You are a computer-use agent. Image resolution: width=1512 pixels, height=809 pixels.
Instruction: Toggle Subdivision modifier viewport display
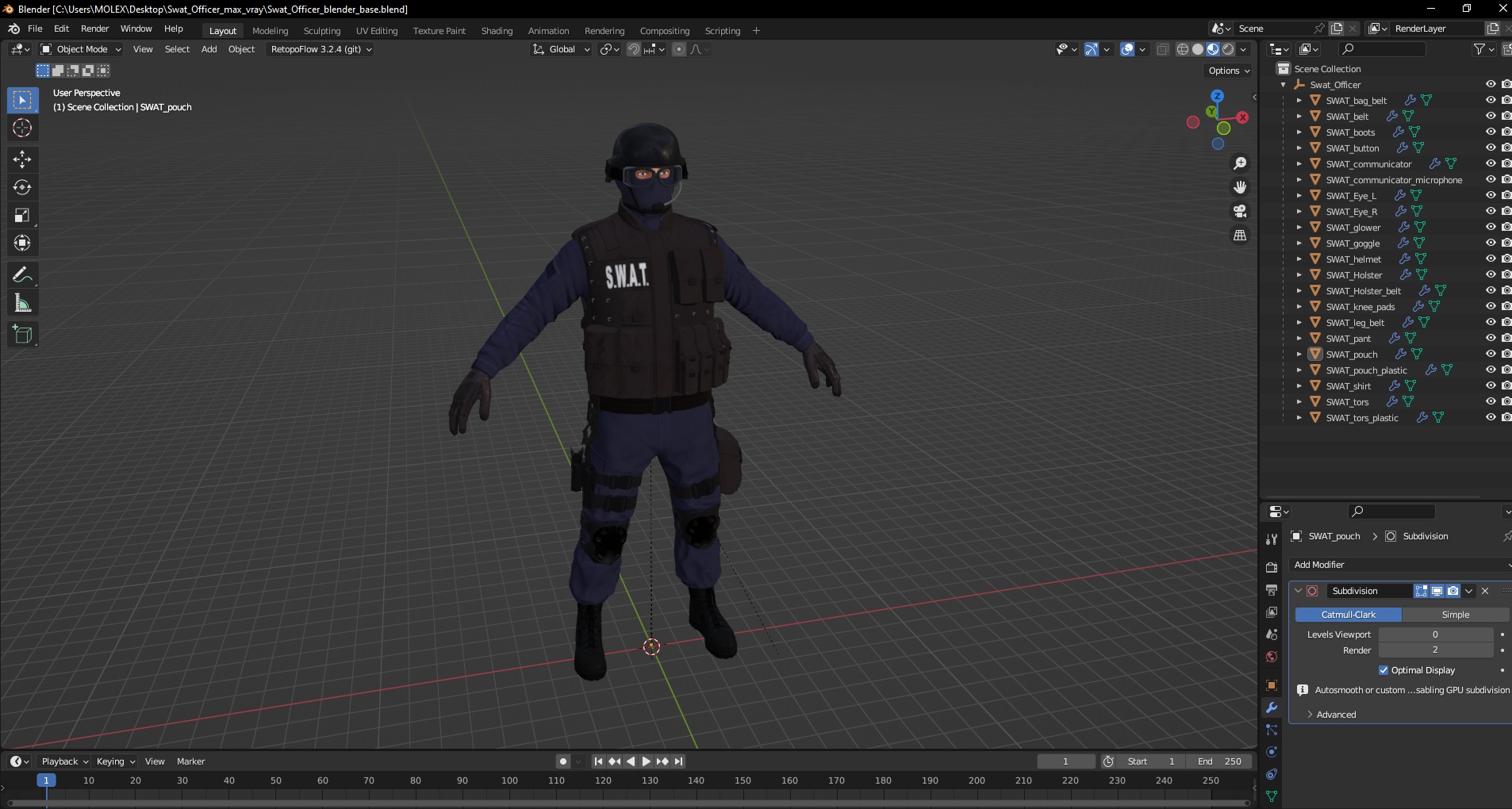1437,591
